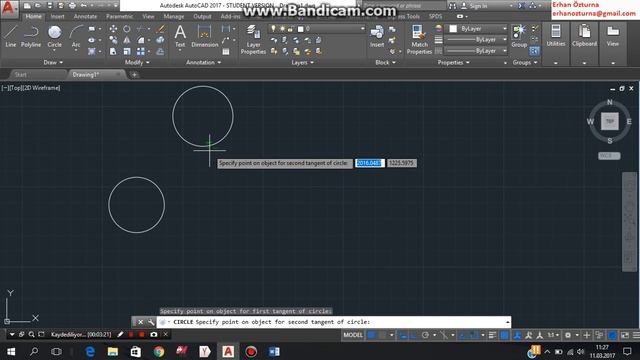Image resolution: width=640 pixels, height=360 pixels.
Task: Expand the Layers panel
Action: coord(302,62)
